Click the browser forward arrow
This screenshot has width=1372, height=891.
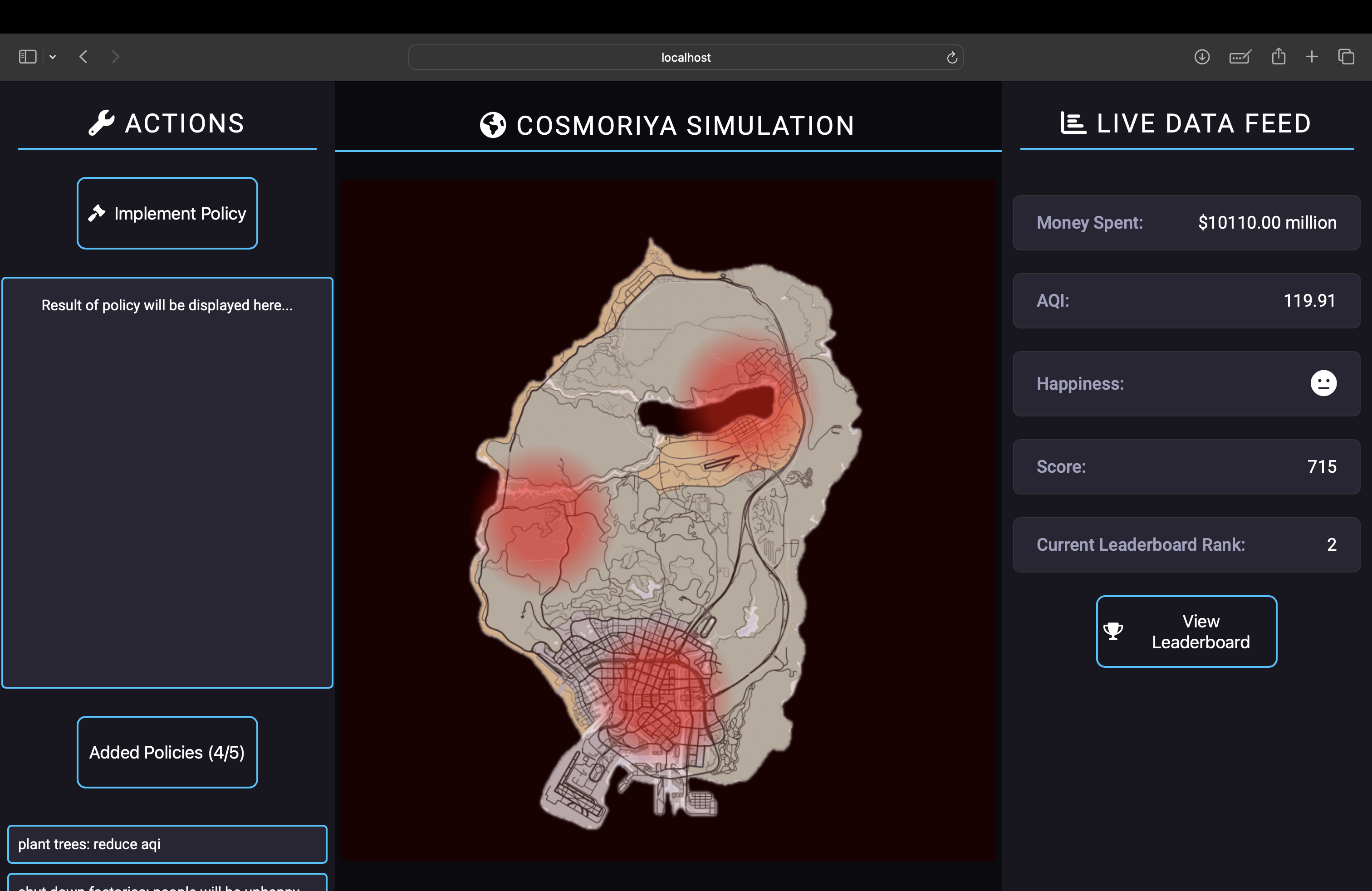coord(115,56)
